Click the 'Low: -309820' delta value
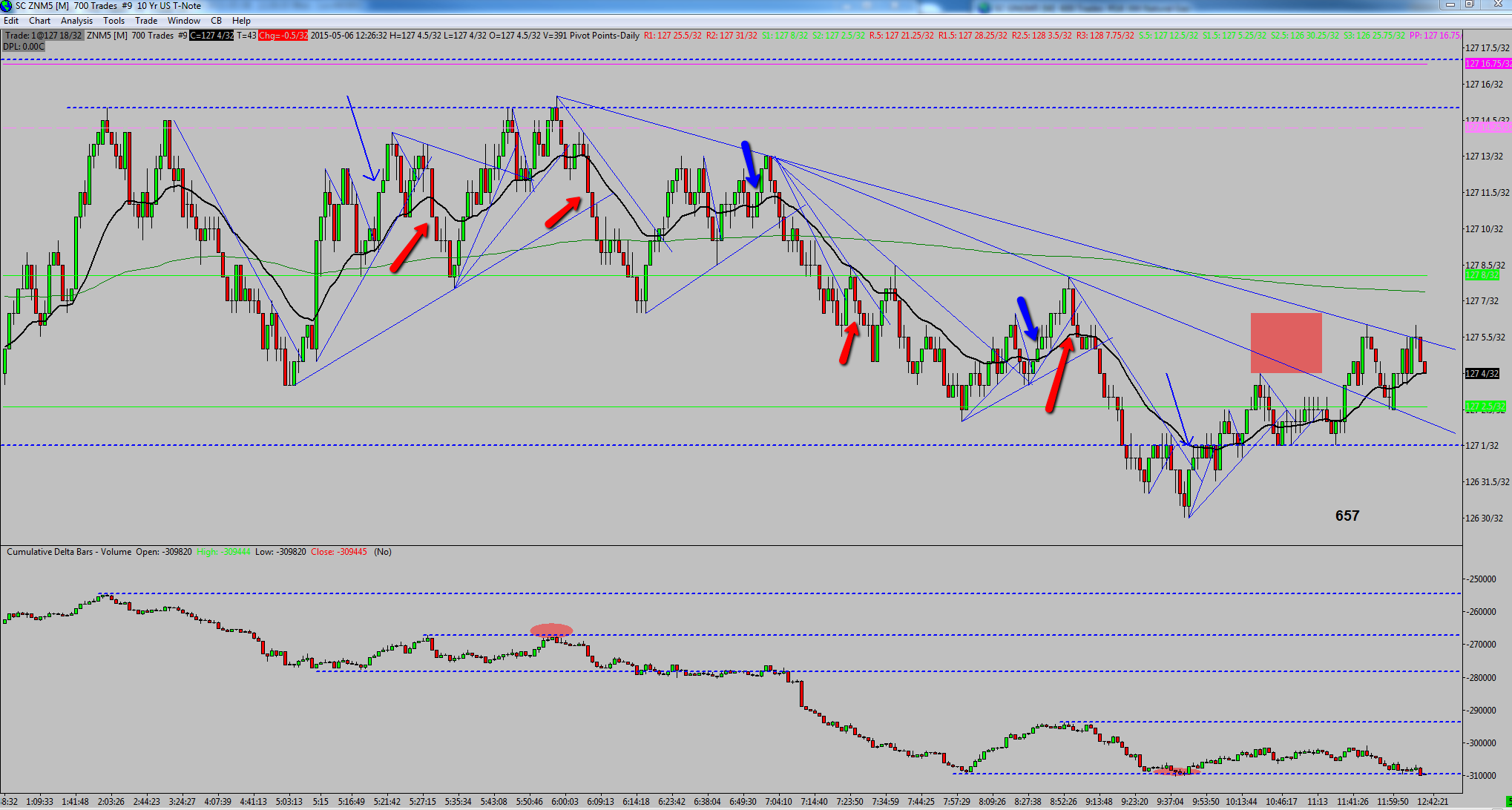Image resolution: width=1512 pixels, height=810 pixels. coord(280,552)
